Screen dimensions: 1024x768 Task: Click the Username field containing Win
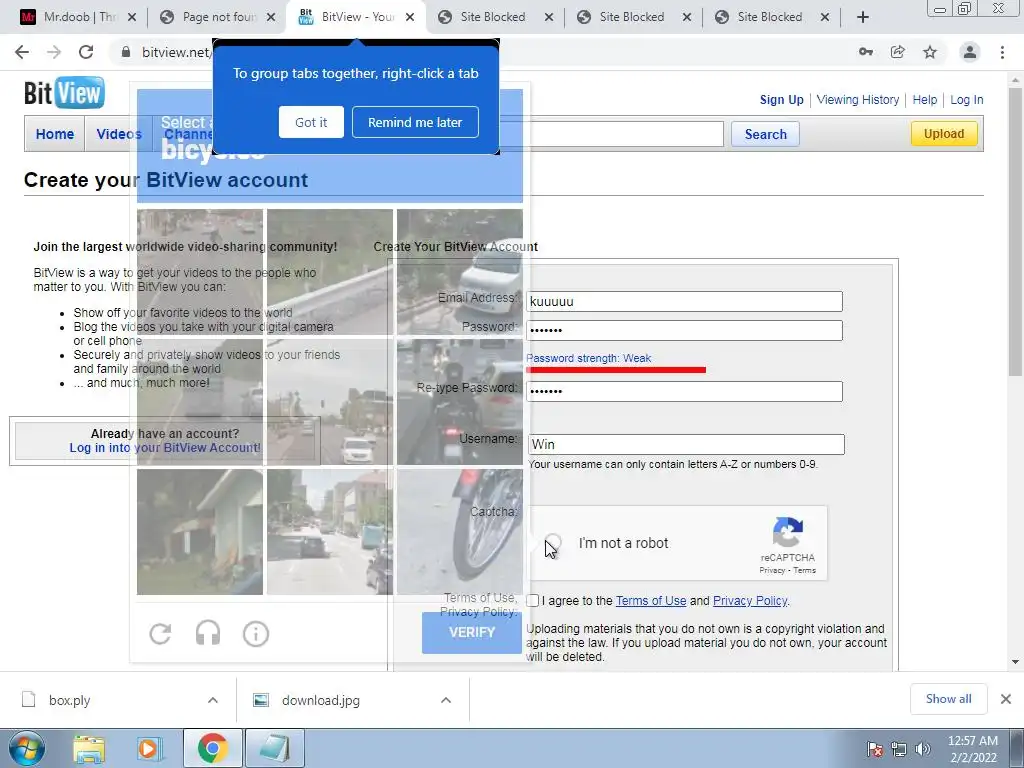click(686, 444)
